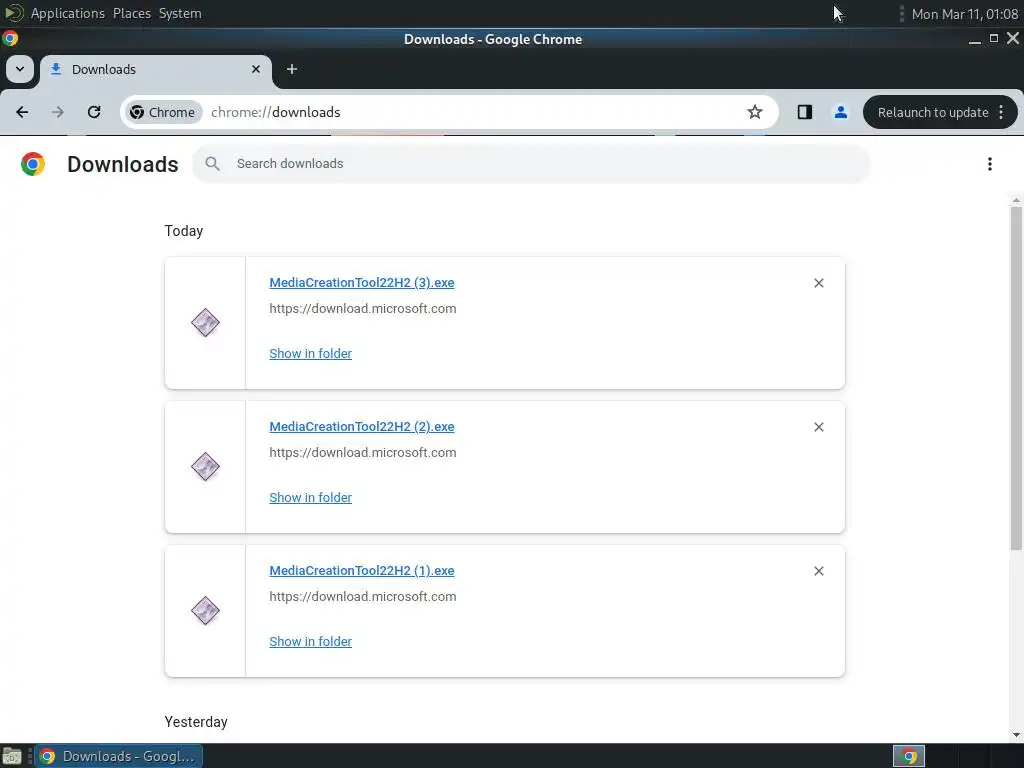This screenshot has width=1024, height=768.
Task: Click the source URL of MediaCreationTool22H2 (2).exe
Action: pyautogui.click(x=362, y=453)
